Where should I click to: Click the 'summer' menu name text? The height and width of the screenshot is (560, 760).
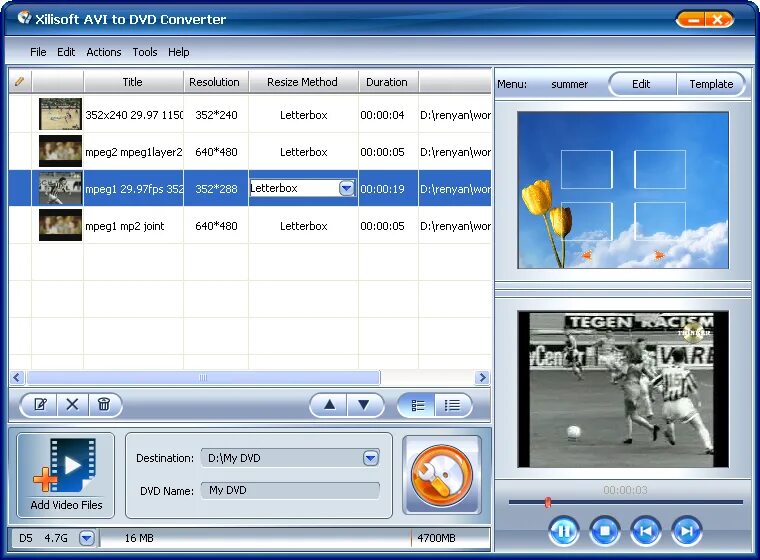tap(570, 84)
